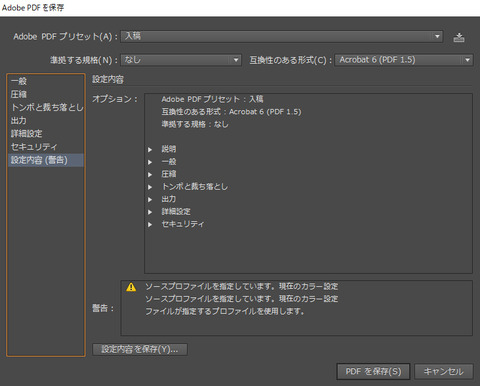Open the Adobe PDF プリセット dropdown
The height and width of the screenshot is (386, 480).
pos(282,36)
